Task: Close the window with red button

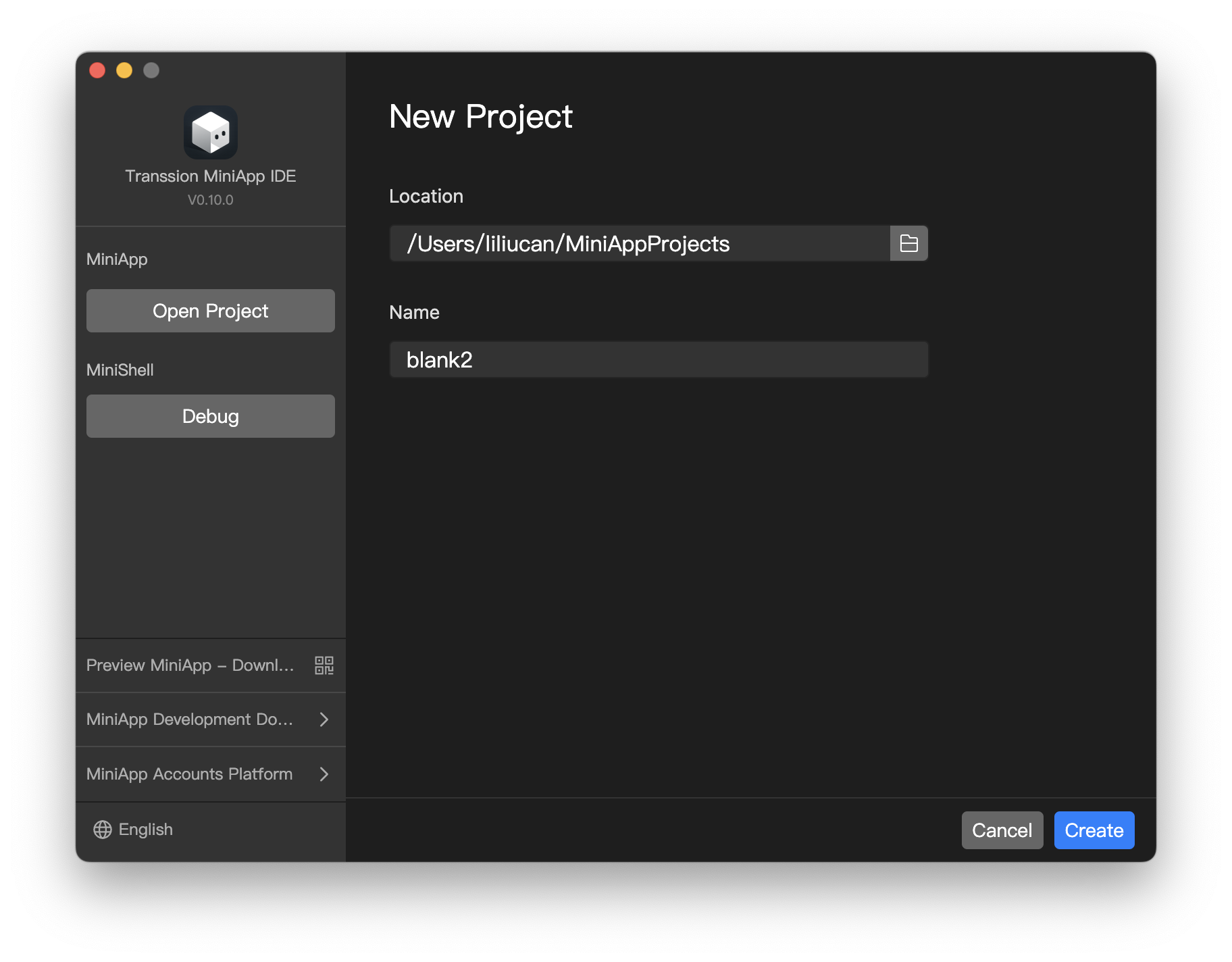Action: 97,70
